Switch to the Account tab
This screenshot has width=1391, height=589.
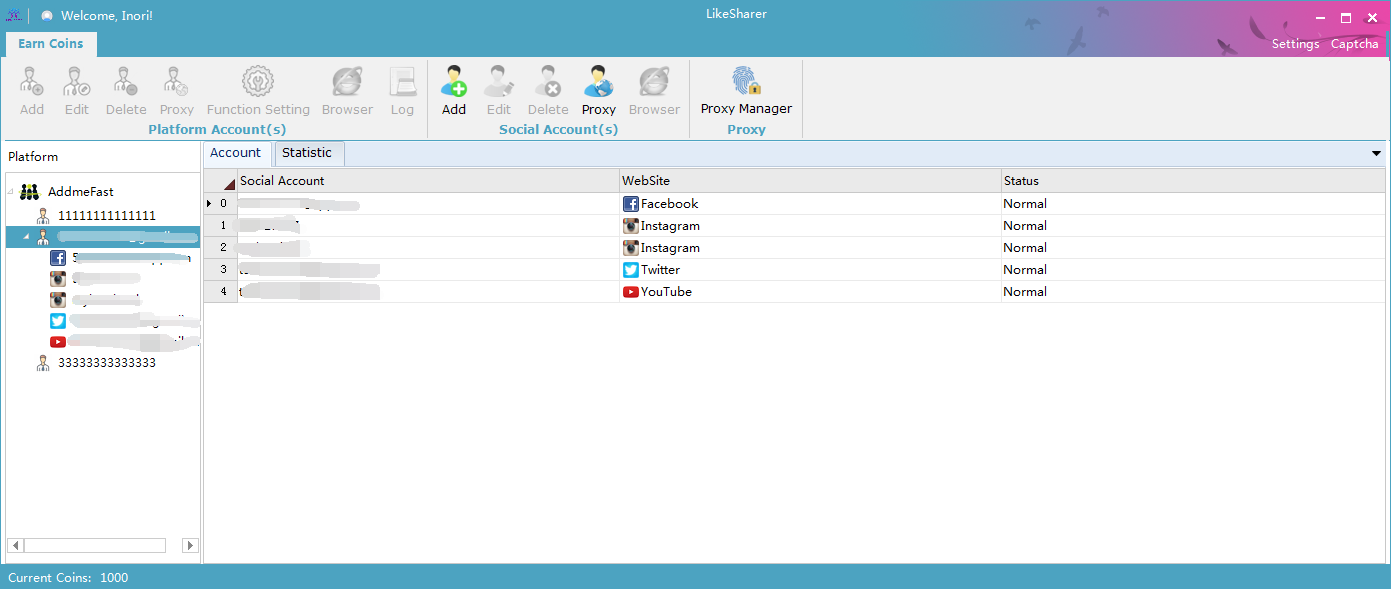point(236,153)
